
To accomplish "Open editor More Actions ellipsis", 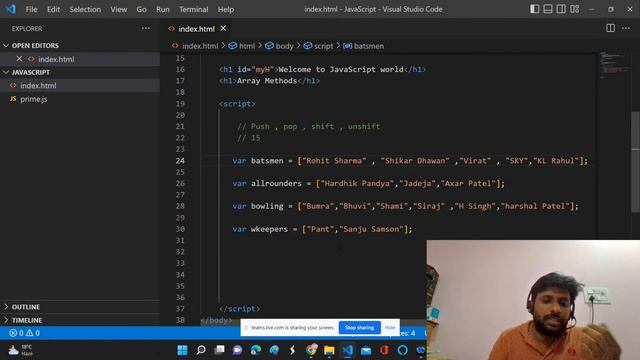I will 626,28.
